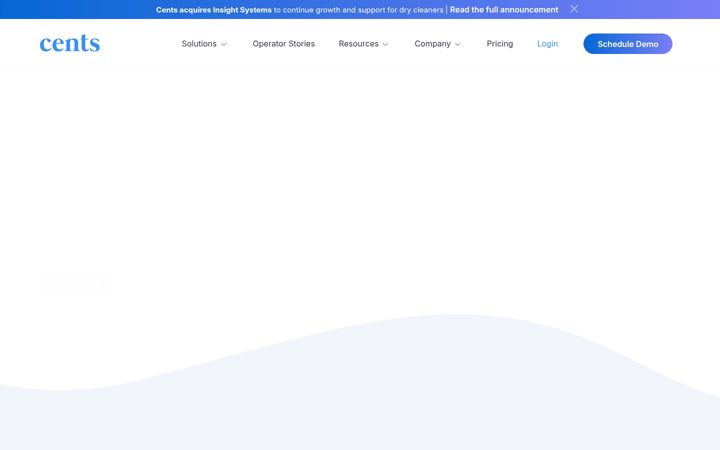The height and width of the screenshot is (450, 720).
Task: Click the chevron next to Solutions
Action: click(x=224, y=44)
